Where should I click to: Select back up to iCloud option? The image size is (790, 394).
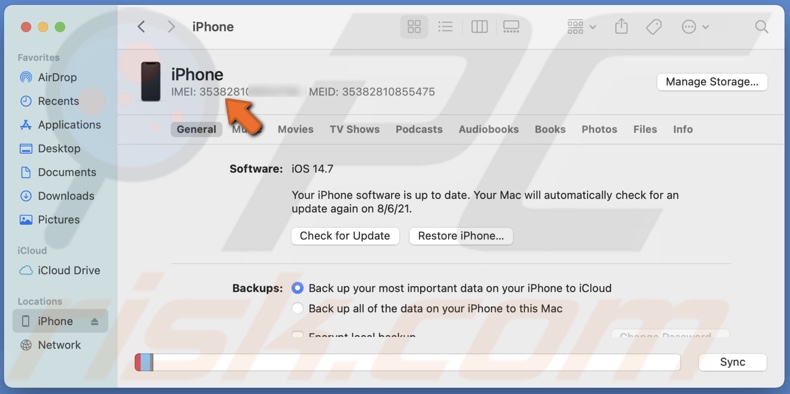click(x=298, y=288)
